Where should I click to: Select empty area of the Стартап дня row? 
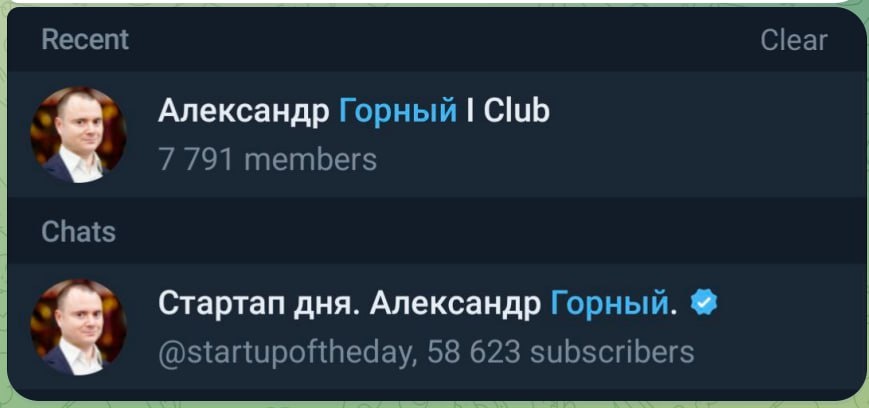tap(787, 327)
